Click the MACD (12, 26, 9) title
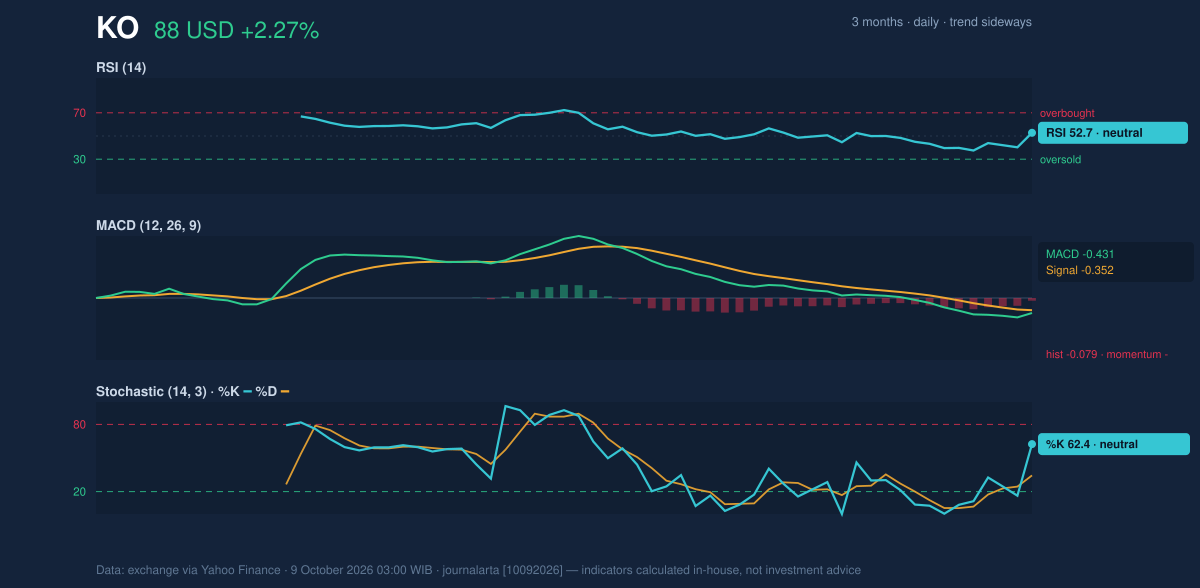Viewport: 1200px width, 588px height. 148,226
